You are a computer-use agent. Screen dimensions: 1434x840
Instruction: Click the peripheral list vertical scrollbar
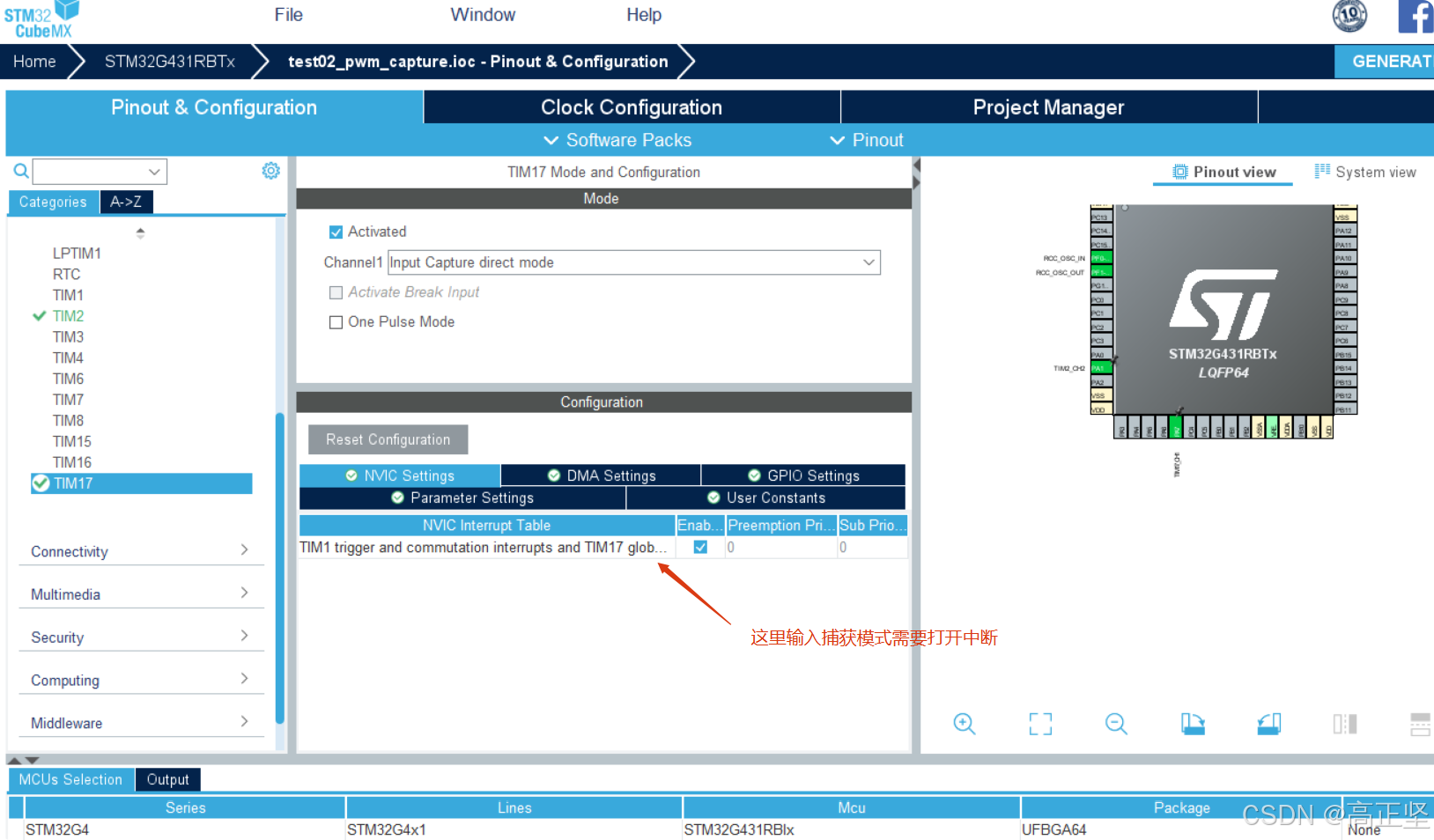click(279, 568)
